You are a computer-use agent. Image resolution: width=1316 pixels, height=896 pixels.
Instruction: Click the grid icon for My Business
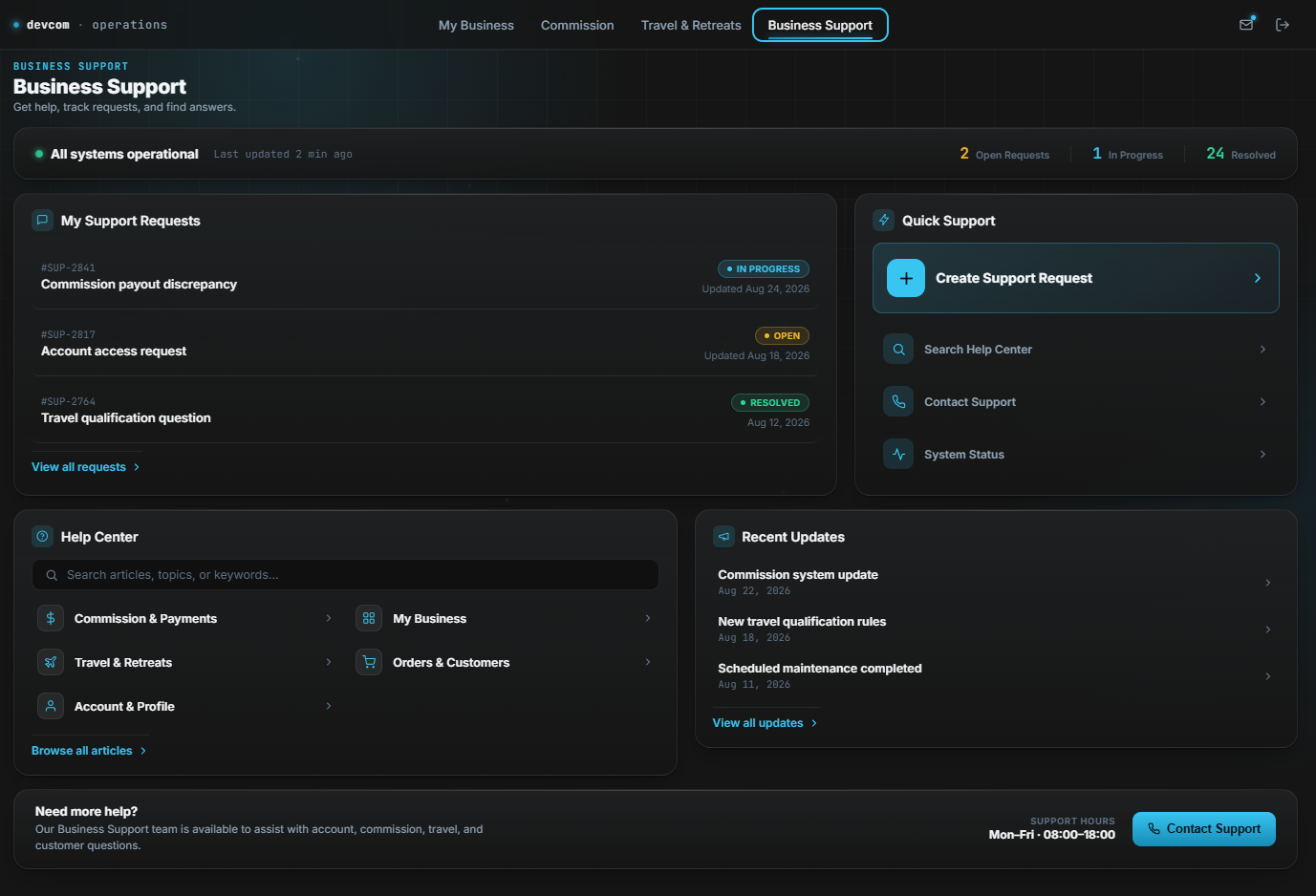tap(369, 618)
